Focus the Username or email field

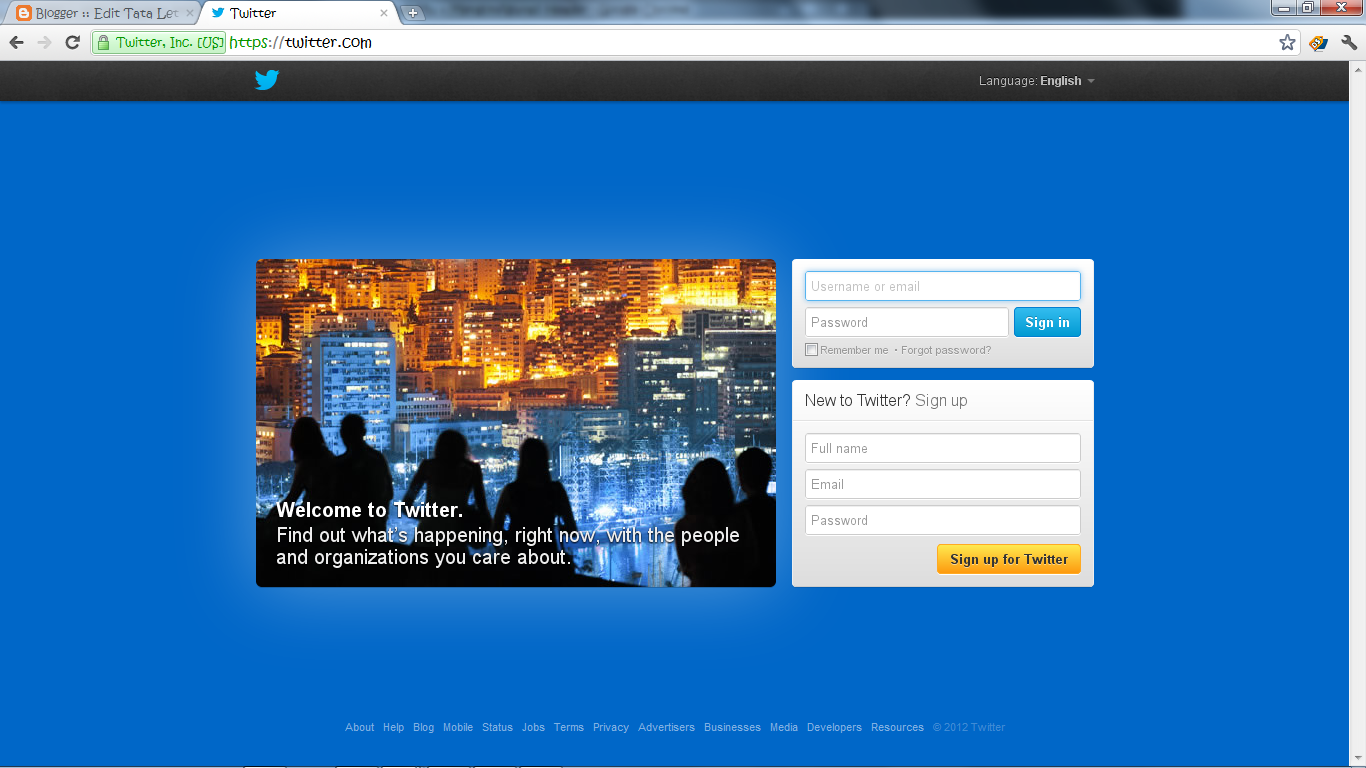(x=943, y=286)
